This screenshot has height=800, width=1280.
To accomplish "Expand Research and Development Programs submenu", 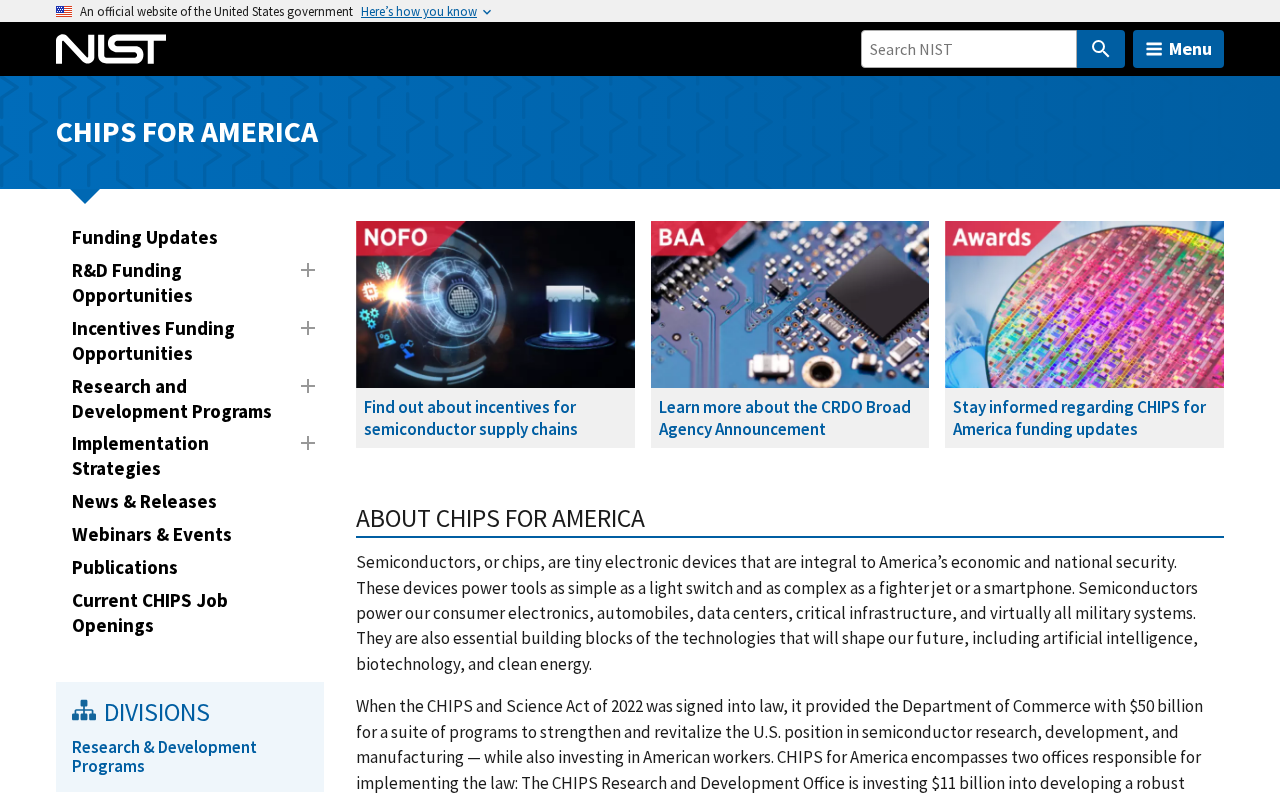I will tap(308, 386).
